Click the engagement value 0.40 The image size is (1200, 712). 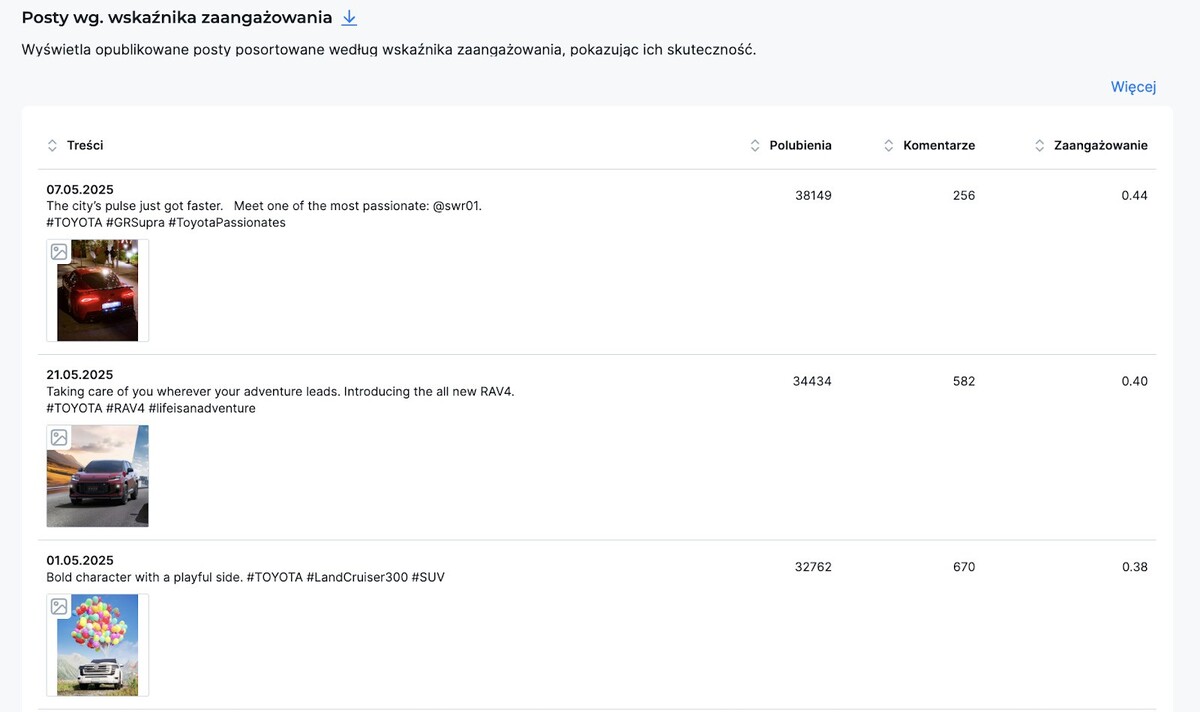pos(1135,381)
